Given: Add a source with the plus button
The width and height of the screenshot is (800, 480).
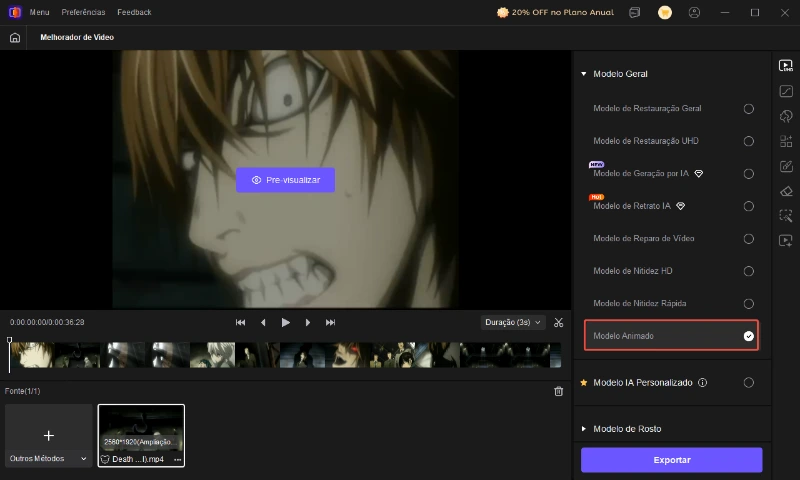Looking at the screenshot, I should (x=49, y=436).
